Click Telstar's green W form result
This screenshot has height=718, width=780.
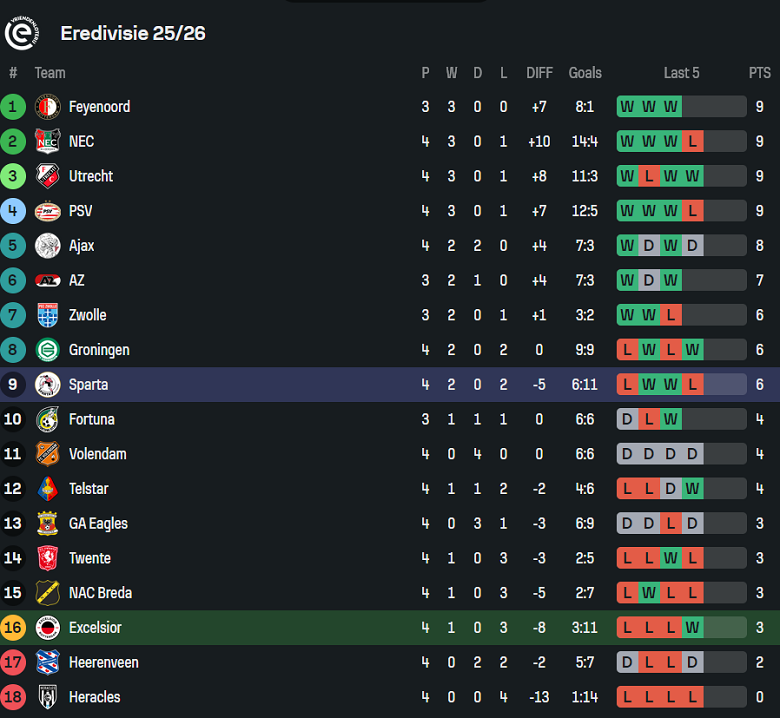(692, 489)
